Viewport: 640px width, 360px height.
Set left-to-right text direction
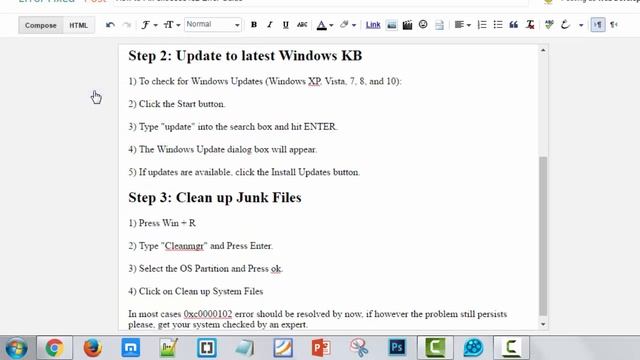[x=598, y=25]
